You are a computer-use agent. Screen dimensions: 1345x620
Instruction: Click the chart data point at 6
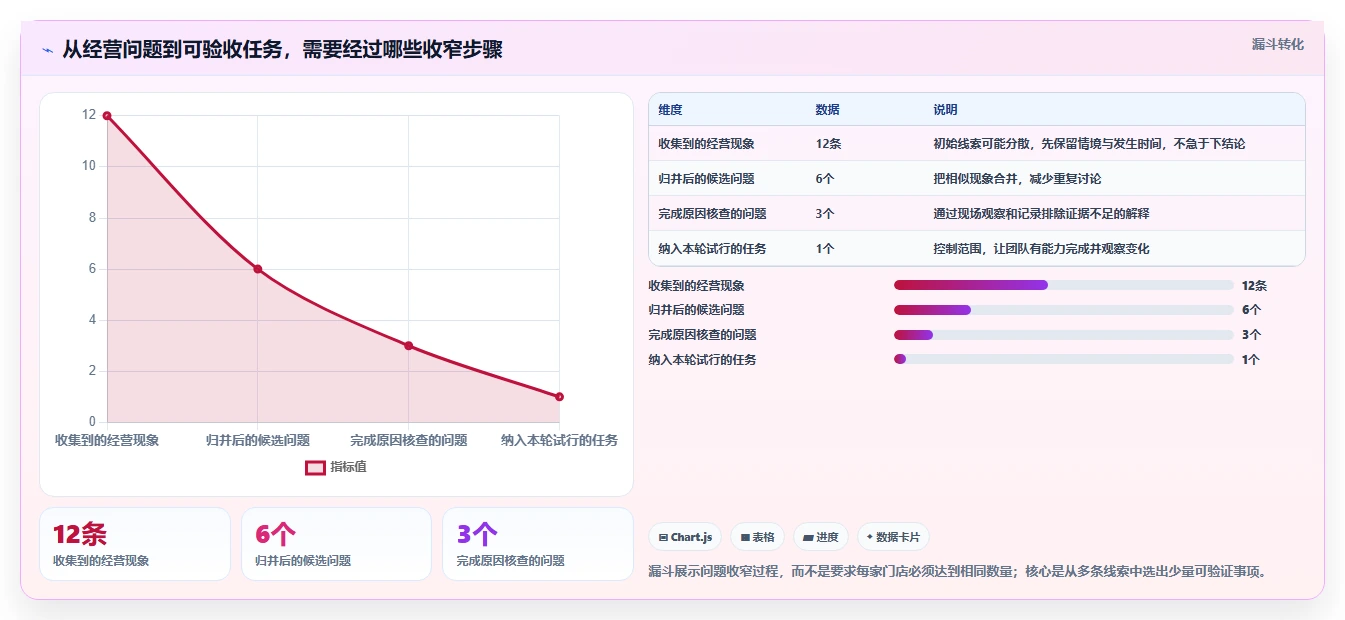point(257,269)
